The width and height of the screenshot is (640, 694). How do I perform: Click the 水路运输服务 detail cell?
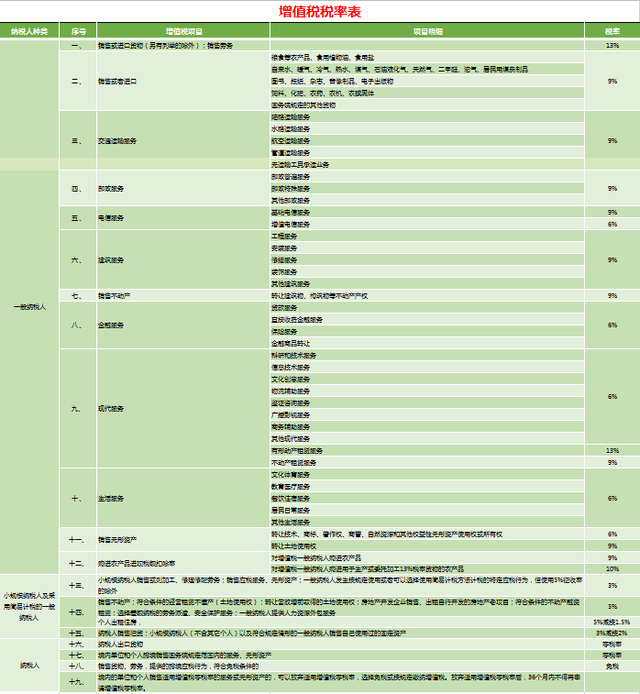coord(428,129)
